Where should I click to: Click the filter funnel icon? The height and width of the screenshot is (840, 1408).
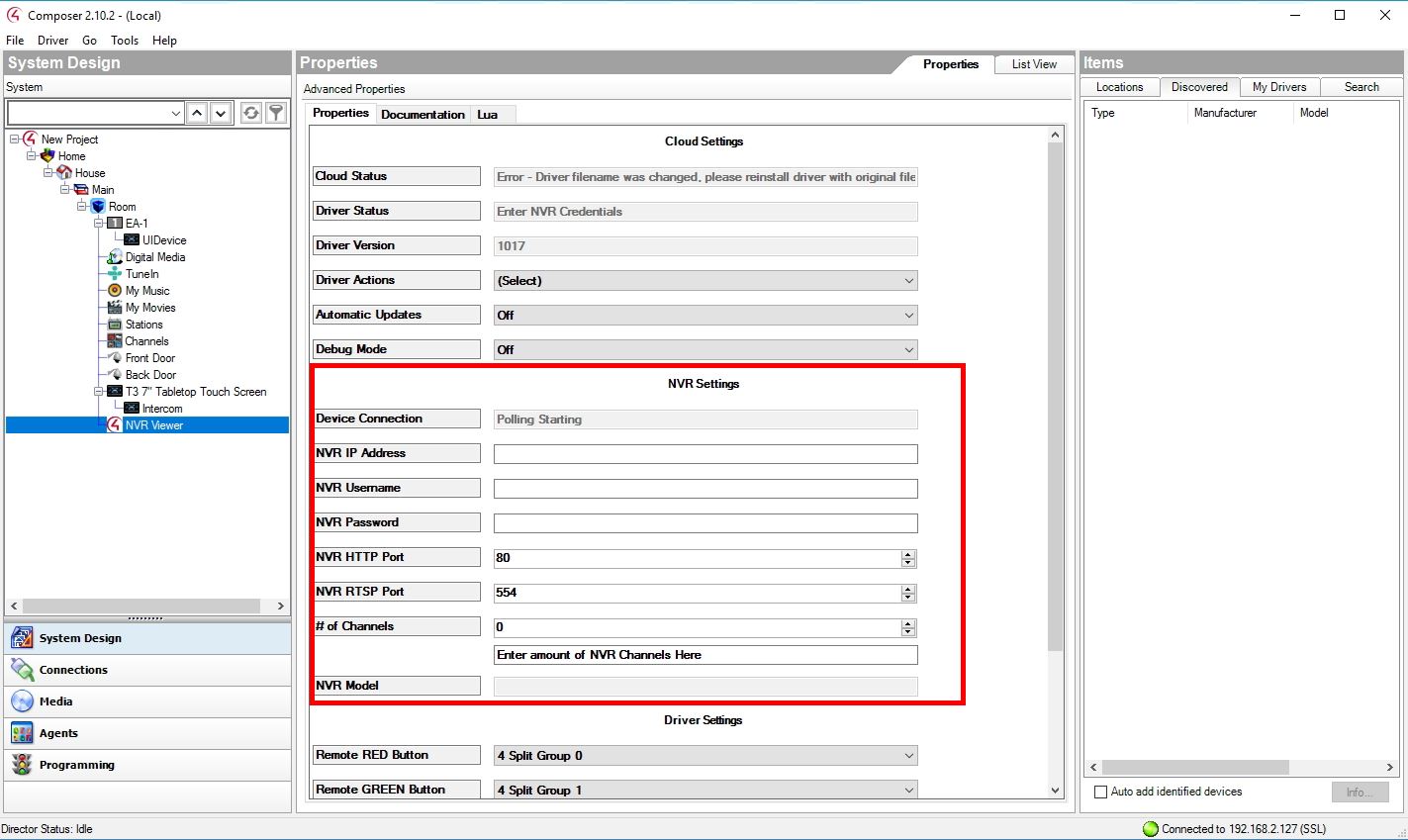tap(277, 113)
